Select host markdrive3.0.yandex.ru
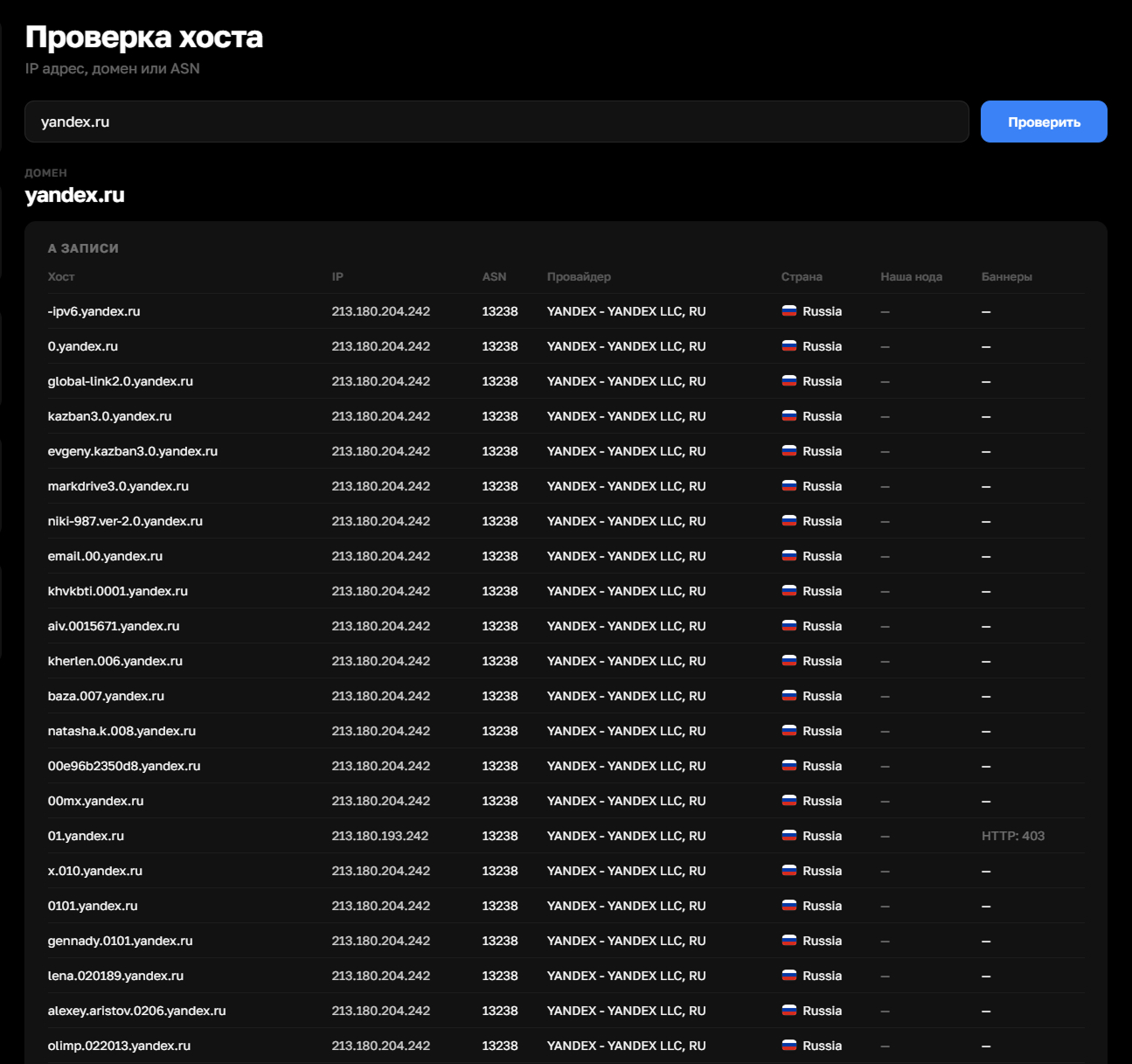This screenshot has height=1064, width=1132. pyautogui.click(x=118, y=486)
